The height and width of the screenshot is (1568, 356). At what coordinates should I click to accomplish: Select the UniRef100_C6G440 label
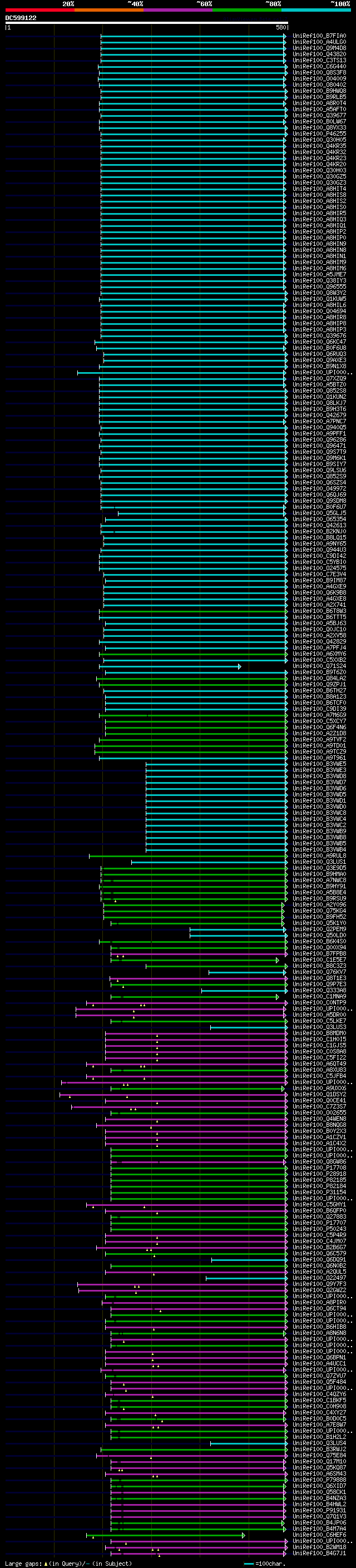pos(319,66)
